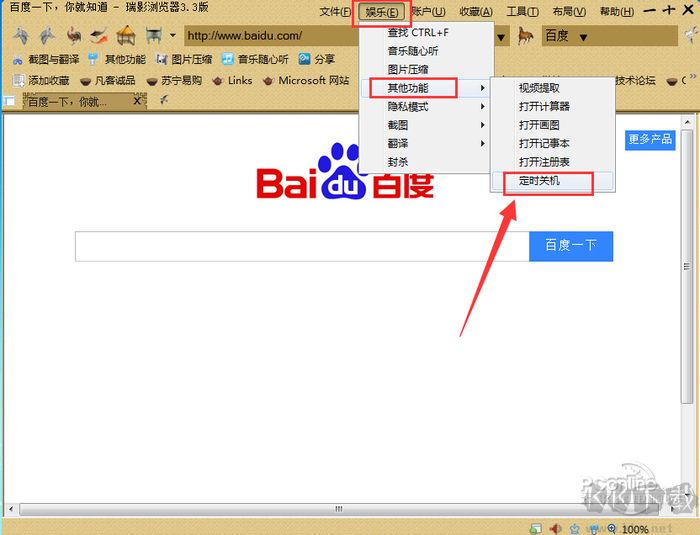This screenshot has width=700, height=535.
Task: Choose 打开计算器 from the submenu
Action: [x=545, y=106]
